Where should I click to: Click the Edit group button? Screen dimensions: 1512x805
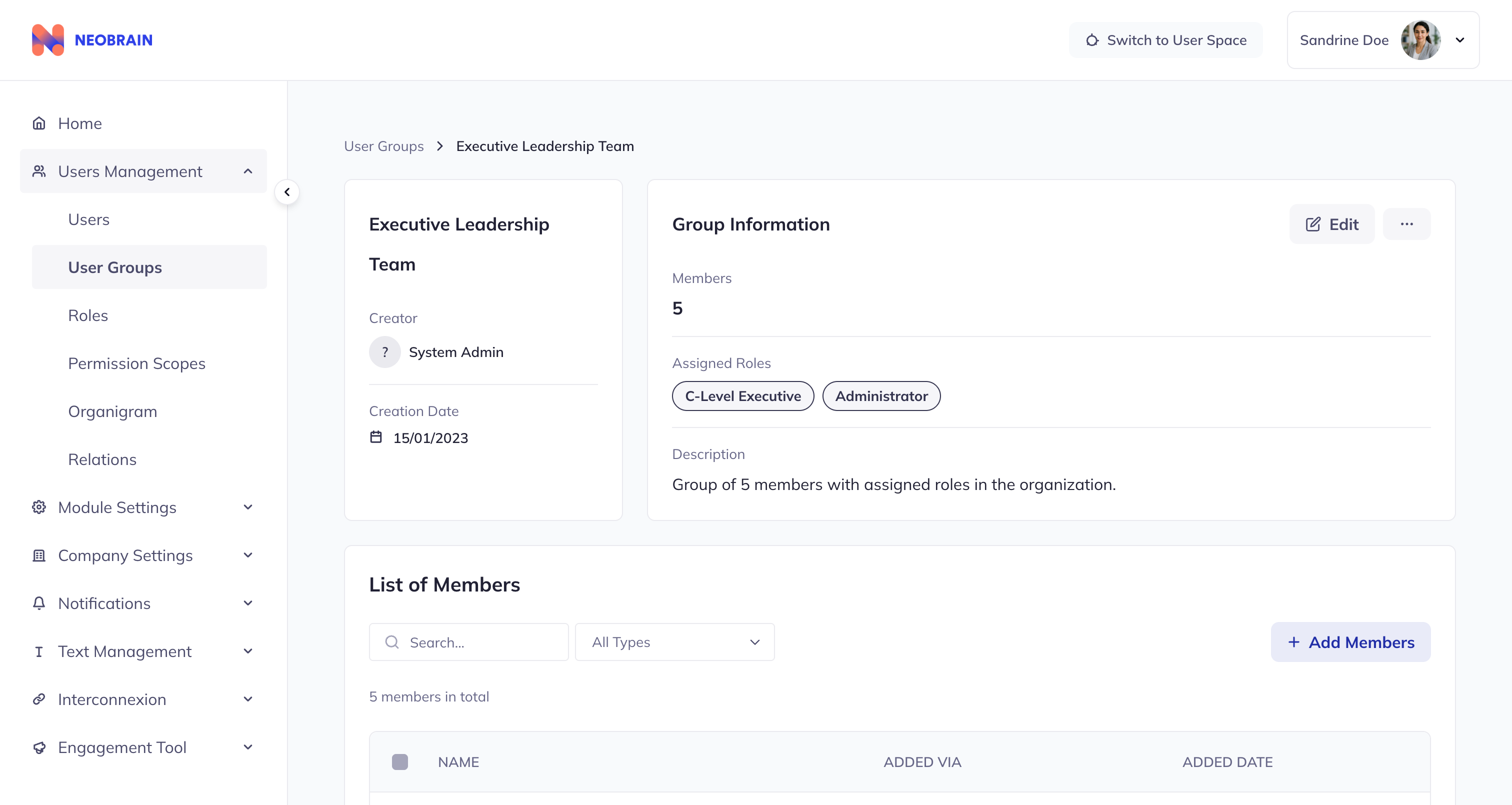coord(1332,223)
